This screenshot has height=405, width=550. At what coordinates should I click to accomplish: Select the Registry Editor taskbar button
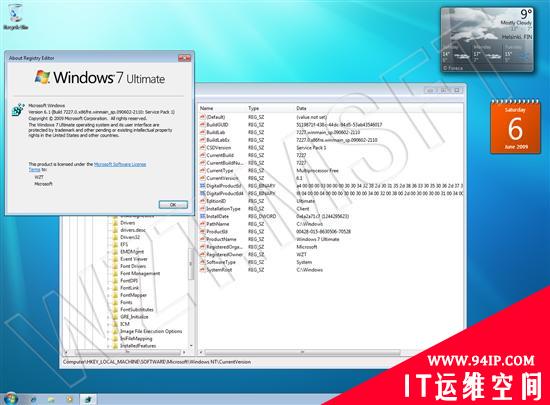(88, 399)
